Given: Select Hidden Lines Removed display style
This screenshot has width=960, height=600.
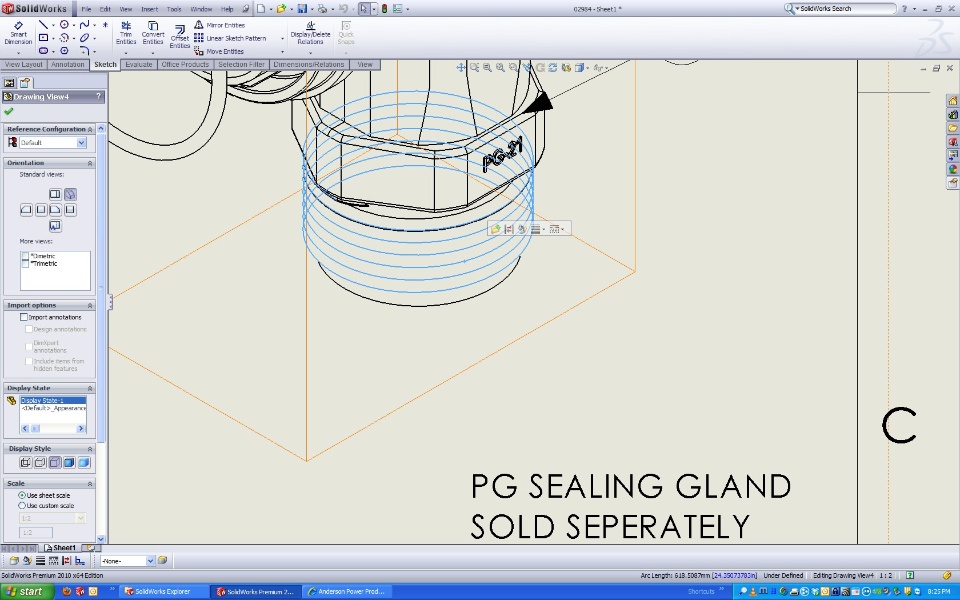Looking at the screenshot, I should point(54,463).
